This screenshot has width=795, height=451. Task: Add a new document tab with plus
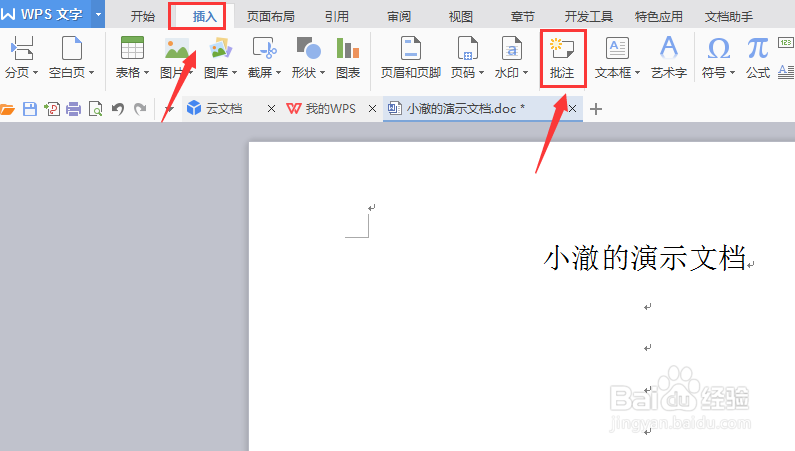[x=596, y=109]
